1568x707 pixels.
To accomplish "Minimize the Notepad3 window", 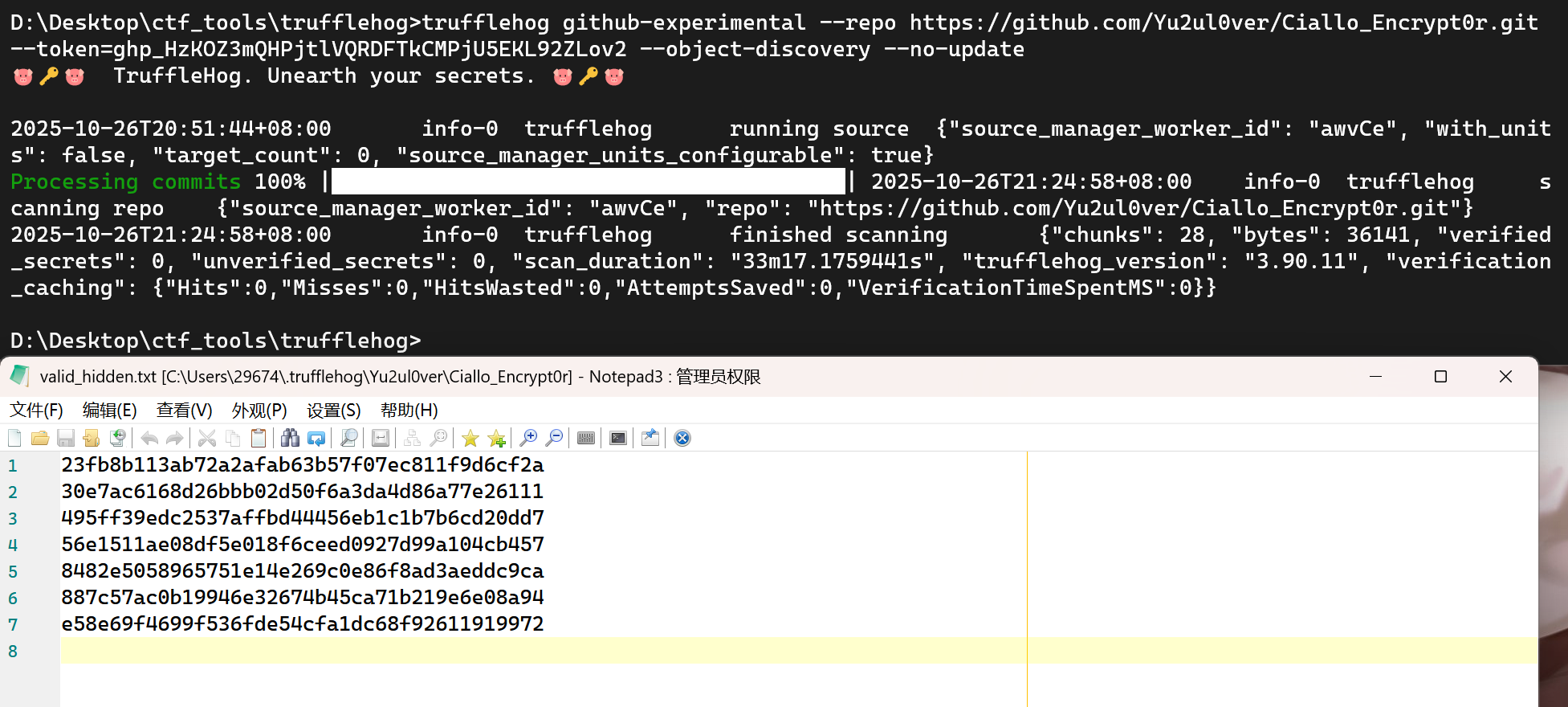I will click(1375, 376).
